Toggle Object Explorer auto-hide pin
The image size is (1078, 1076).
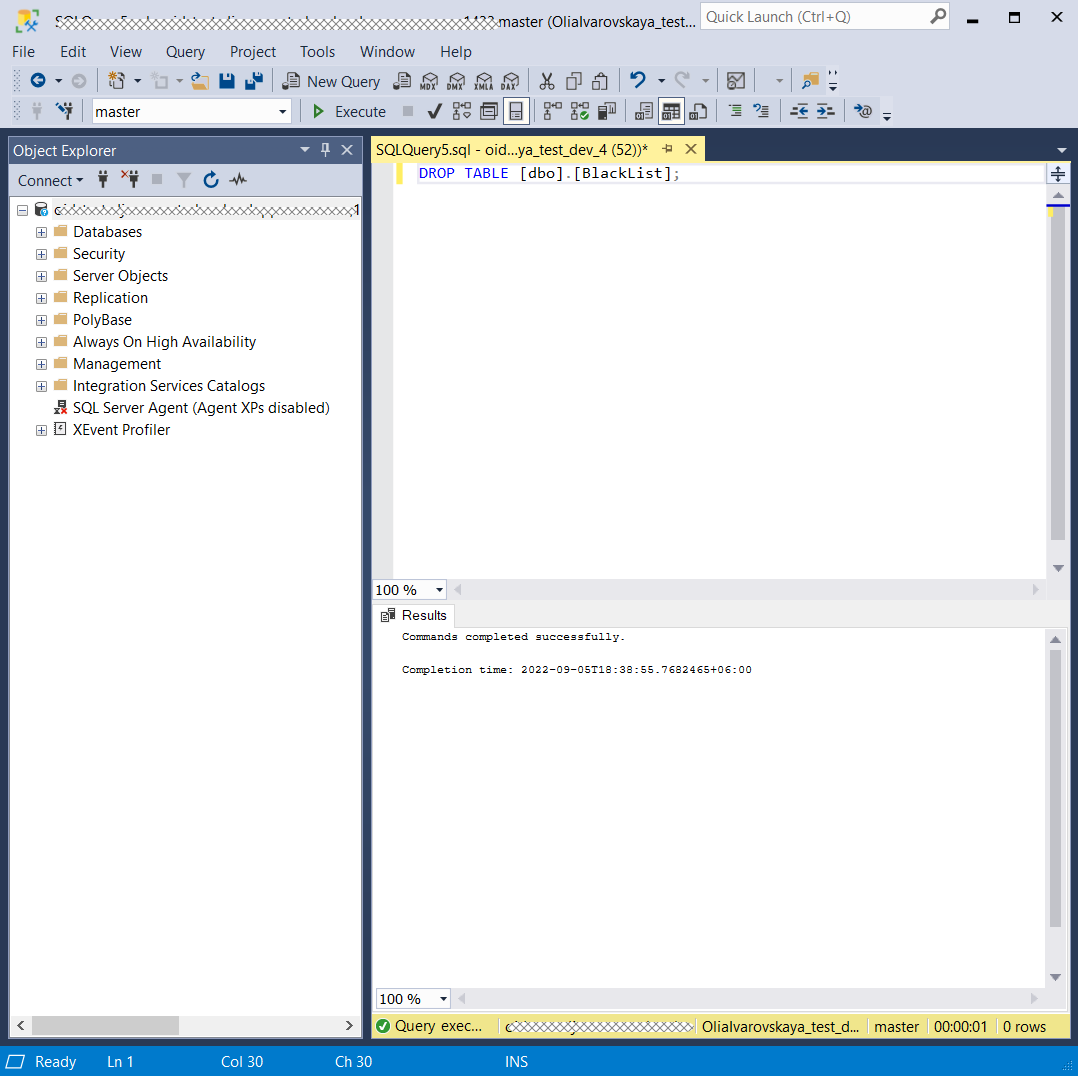coord(326,150)
